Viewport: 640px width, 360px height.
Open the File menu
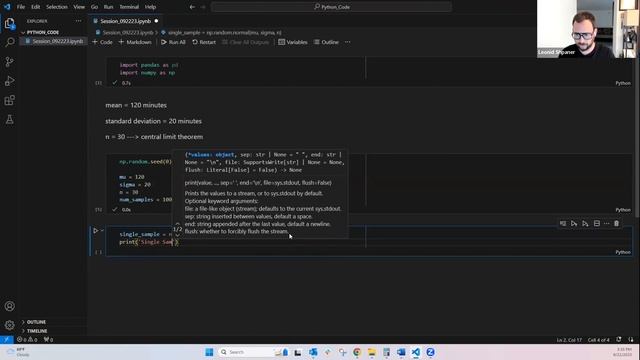[x=21, y=7]
